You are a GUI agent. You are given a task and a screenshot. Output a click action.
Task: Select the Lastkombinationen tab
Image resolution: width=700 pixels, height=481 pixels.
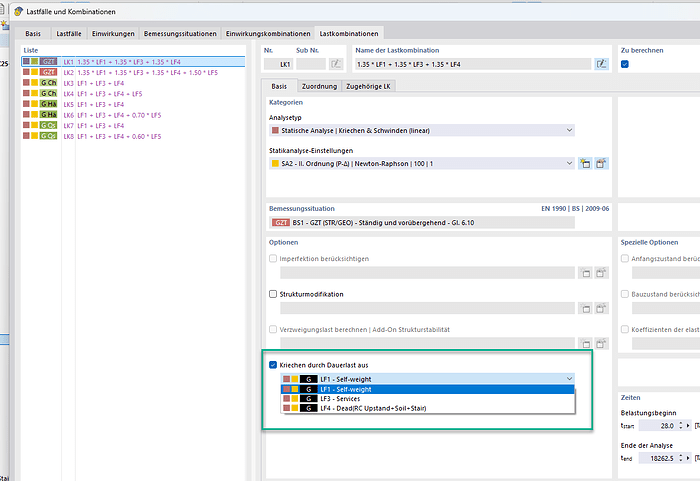(349, 33)
